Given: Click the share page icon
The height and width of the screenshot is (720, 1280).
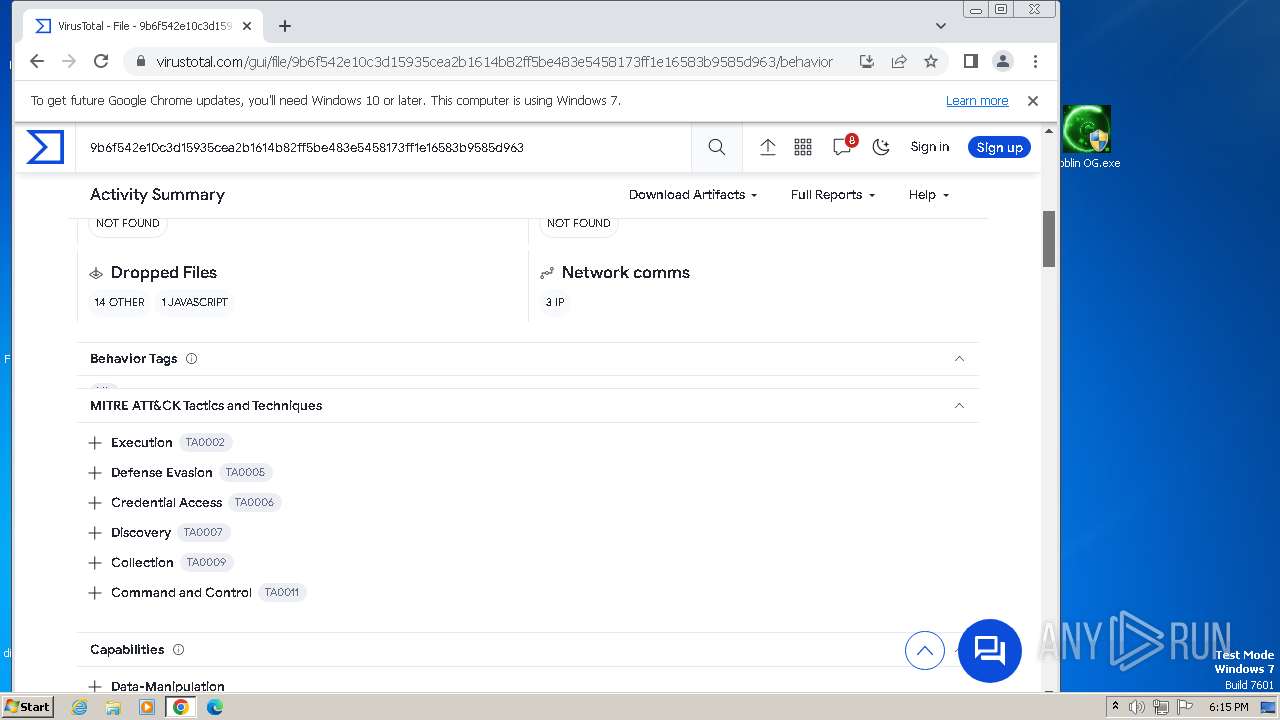Looking at the screenshot, I should 899,61.
